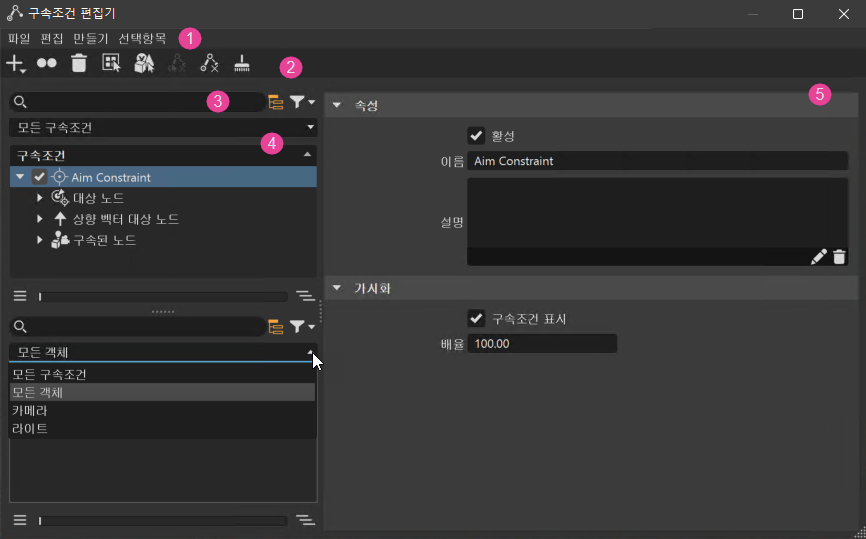Image resolution: width=866 pixels, height=539 pixels.
Task: Click the 이름 field containing Aim Constraint
Action: [x=658, y=161]
